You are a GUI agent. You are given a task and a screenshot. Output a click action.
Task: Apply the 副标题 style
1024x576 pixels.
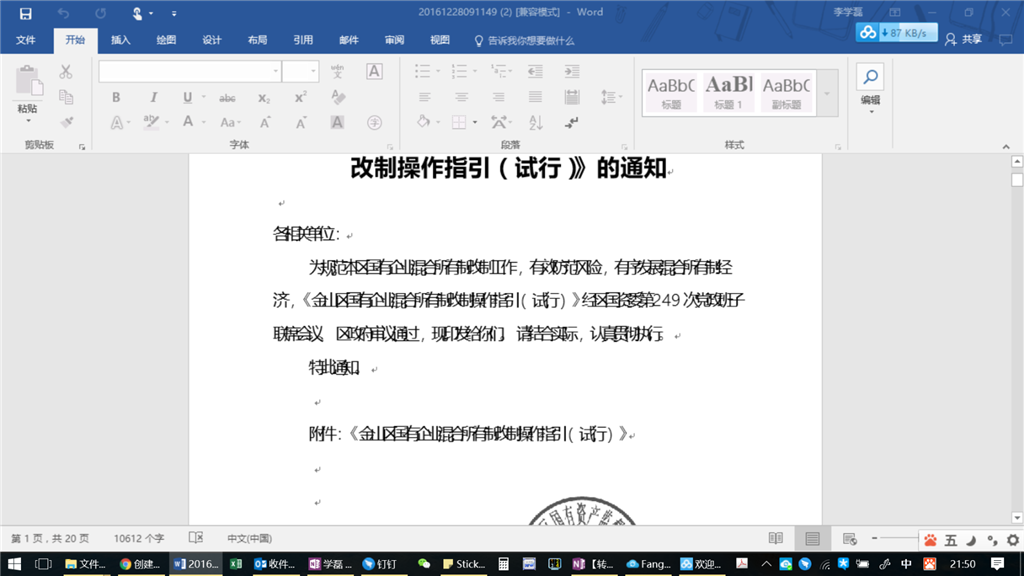tap(786, 92)
